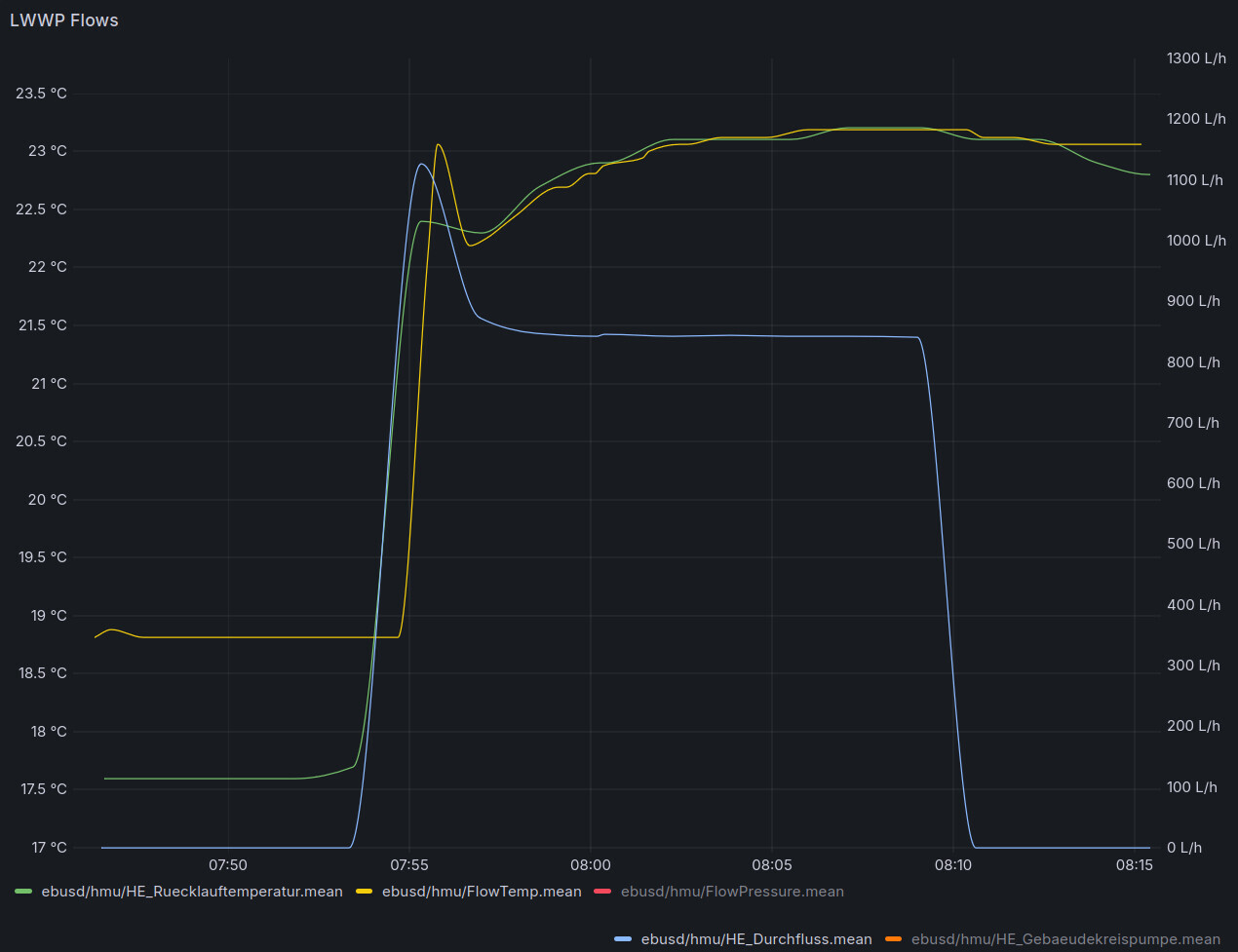Click the 23 °C left axis label

pyautogui.click(x=47, y=151)
